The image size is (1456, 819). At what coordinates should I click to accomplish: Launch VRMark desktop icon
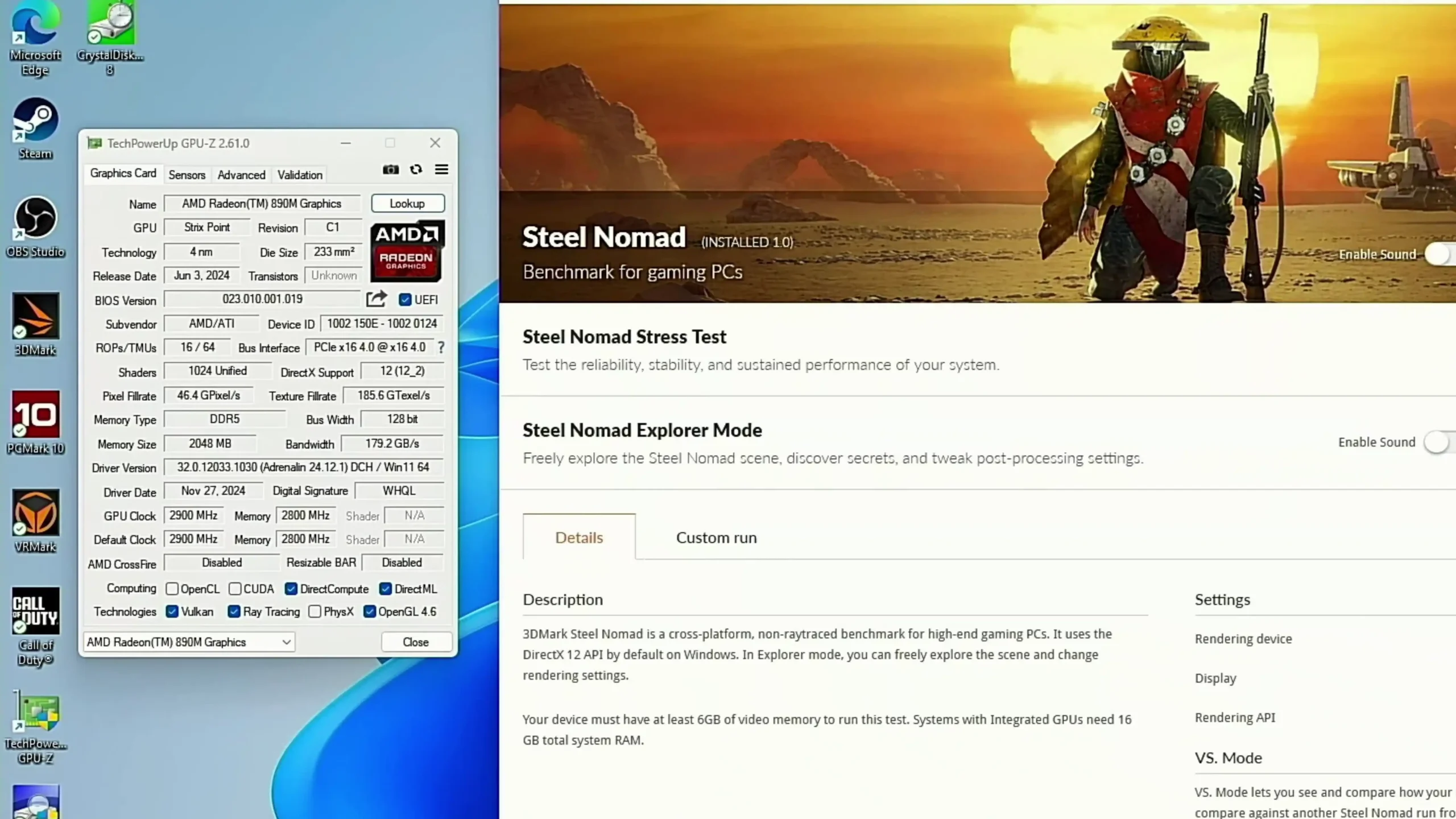point(35,521)
